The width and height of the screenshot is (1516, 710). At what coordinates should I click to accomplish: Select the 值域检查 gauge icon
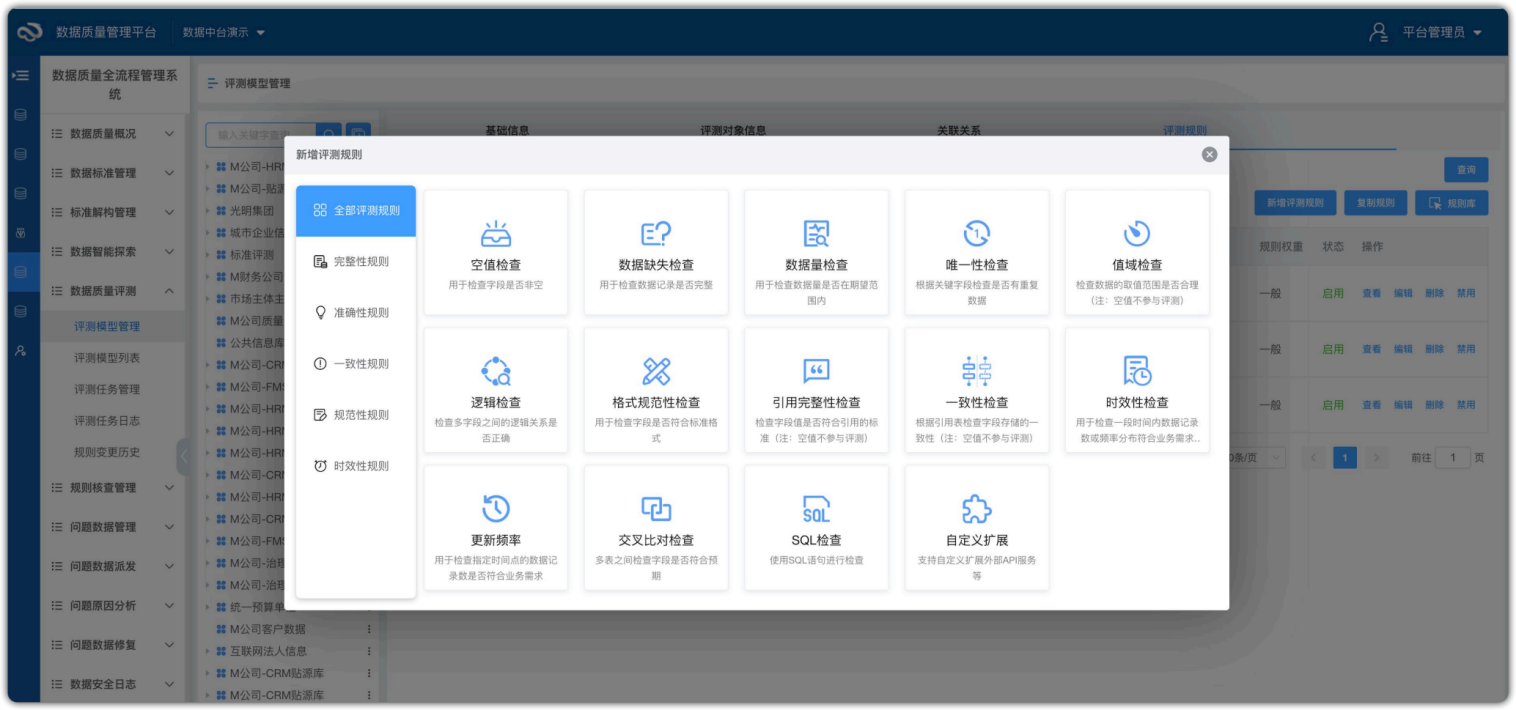click(1137, 234)
